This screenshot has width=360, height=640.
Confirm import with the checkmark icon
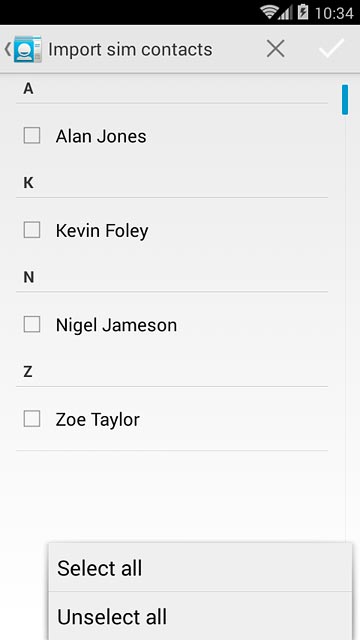(x=332, y=49)
